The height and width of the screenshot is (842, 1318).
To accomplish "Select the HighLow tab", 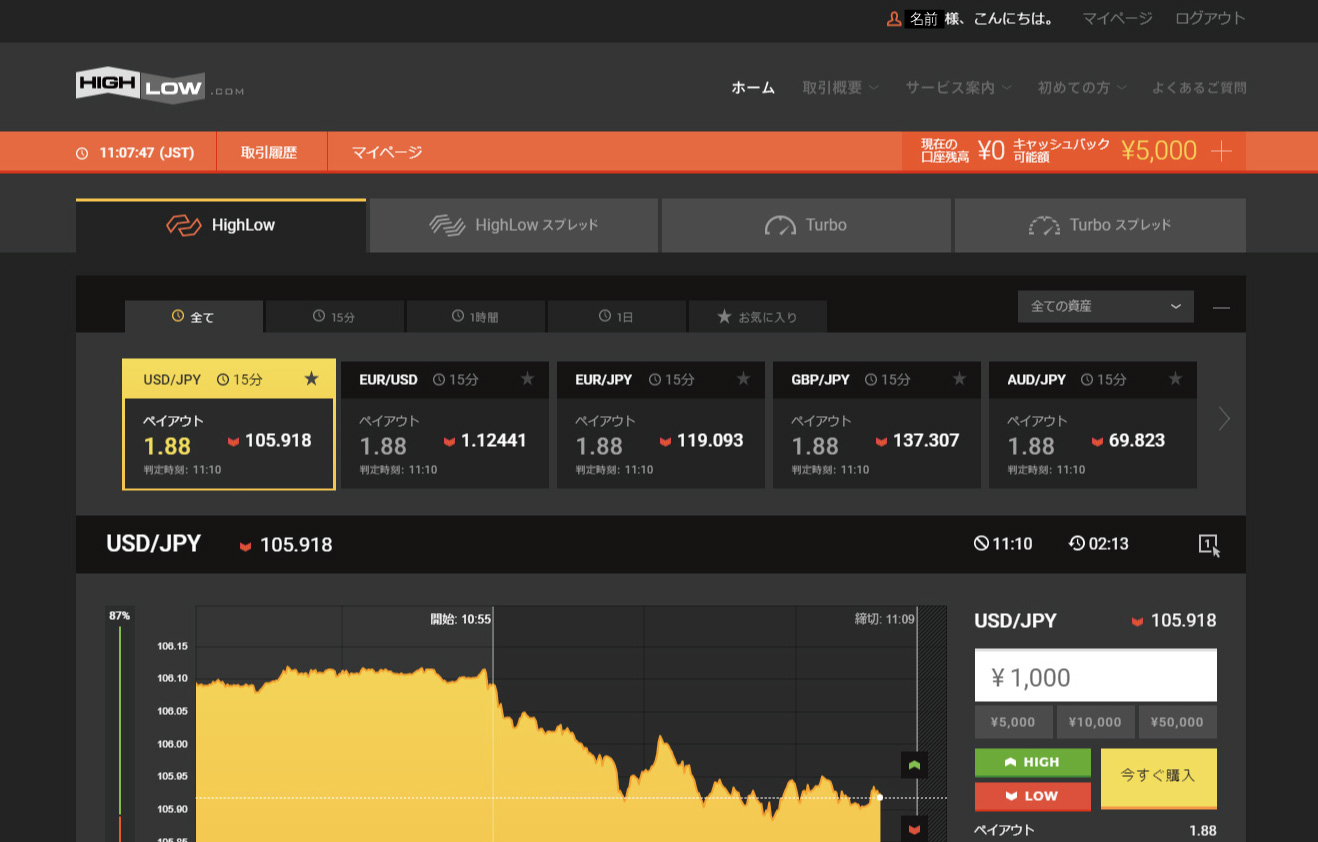I will [221, 225].
